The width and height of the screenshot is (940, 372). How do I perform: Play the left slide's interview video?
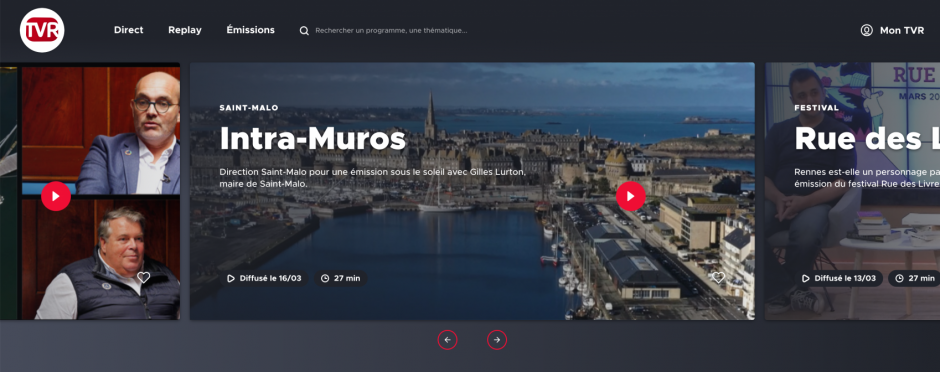click(56, 196)
